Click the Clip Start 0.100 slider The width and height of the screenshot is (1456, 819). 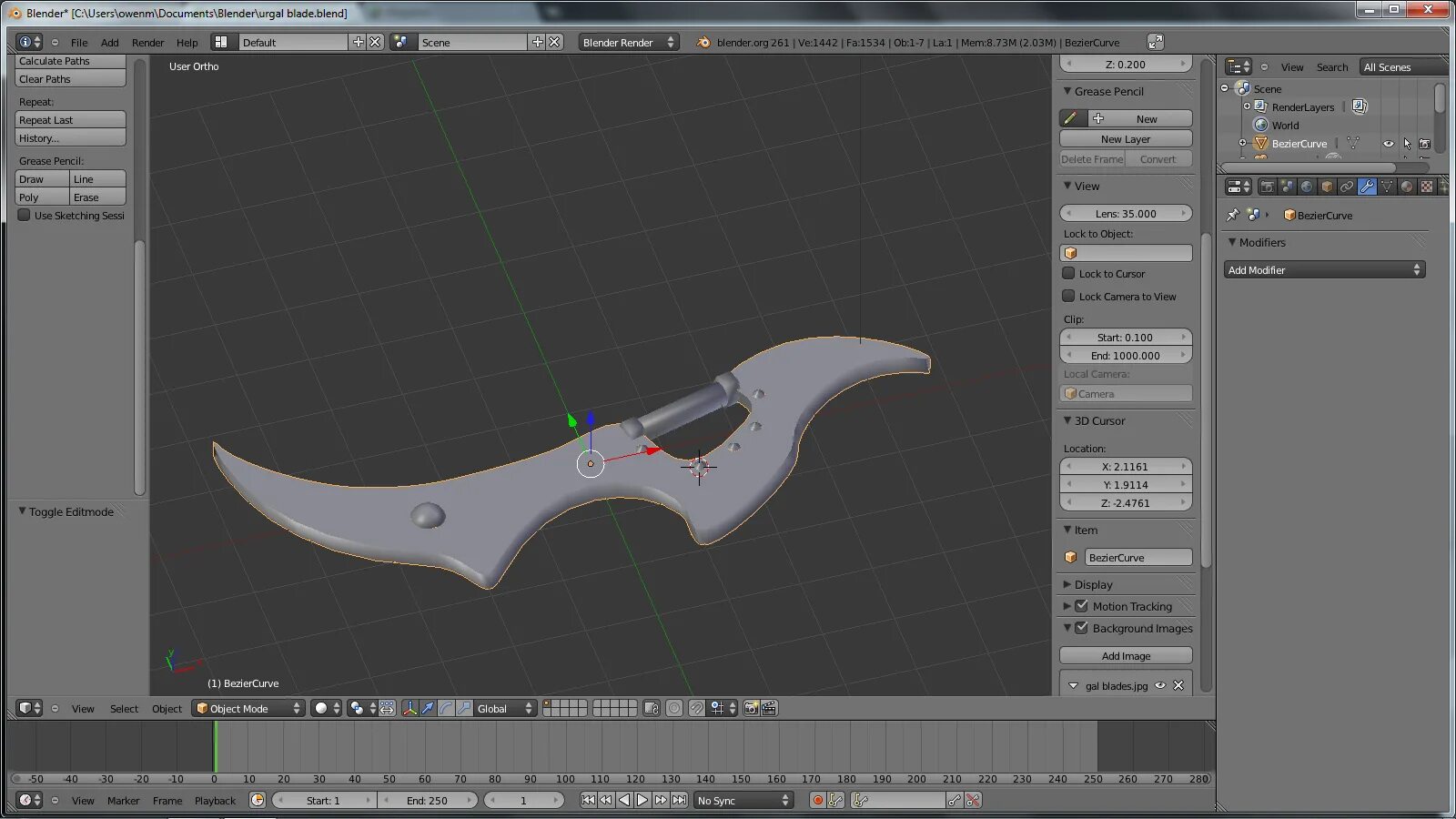coord(1126,337)
